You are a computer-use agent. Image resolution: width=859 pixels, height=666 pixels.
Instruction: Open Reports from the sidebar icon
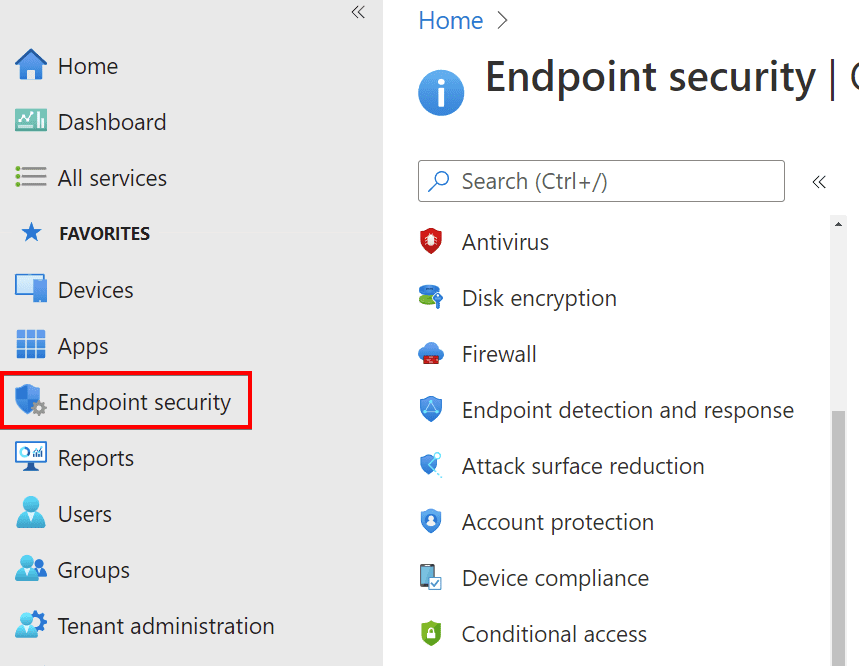coord(29,457)
